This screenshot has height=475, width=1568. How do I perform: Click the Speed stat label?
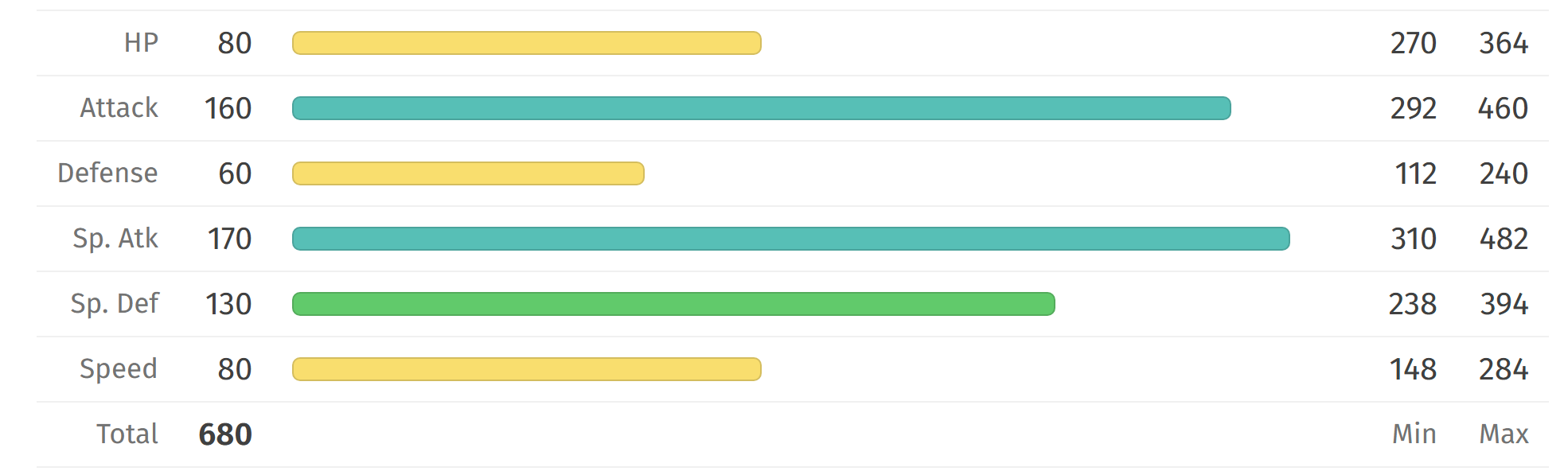click(x=119, y=369)
